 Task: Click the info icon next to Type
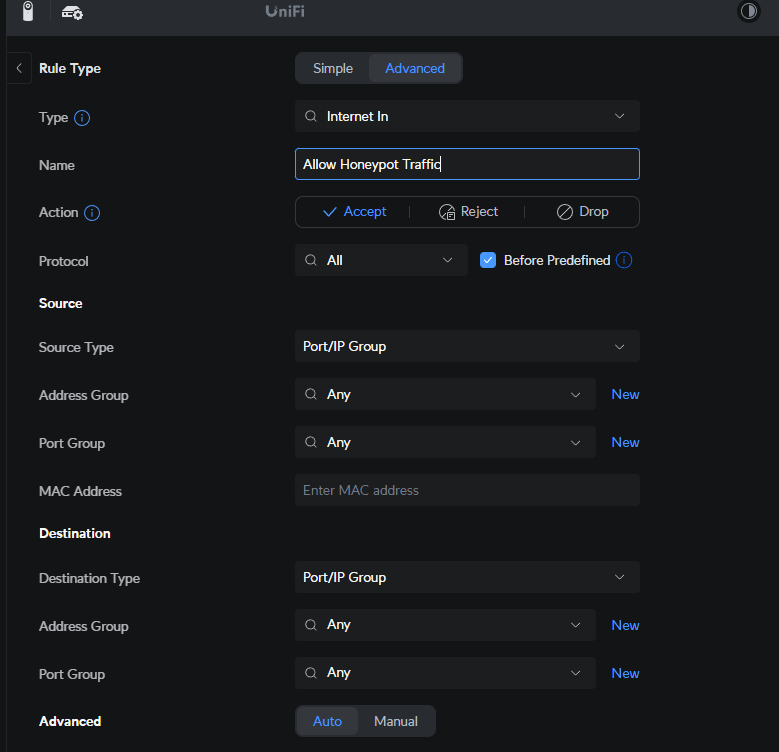[82, 118]
